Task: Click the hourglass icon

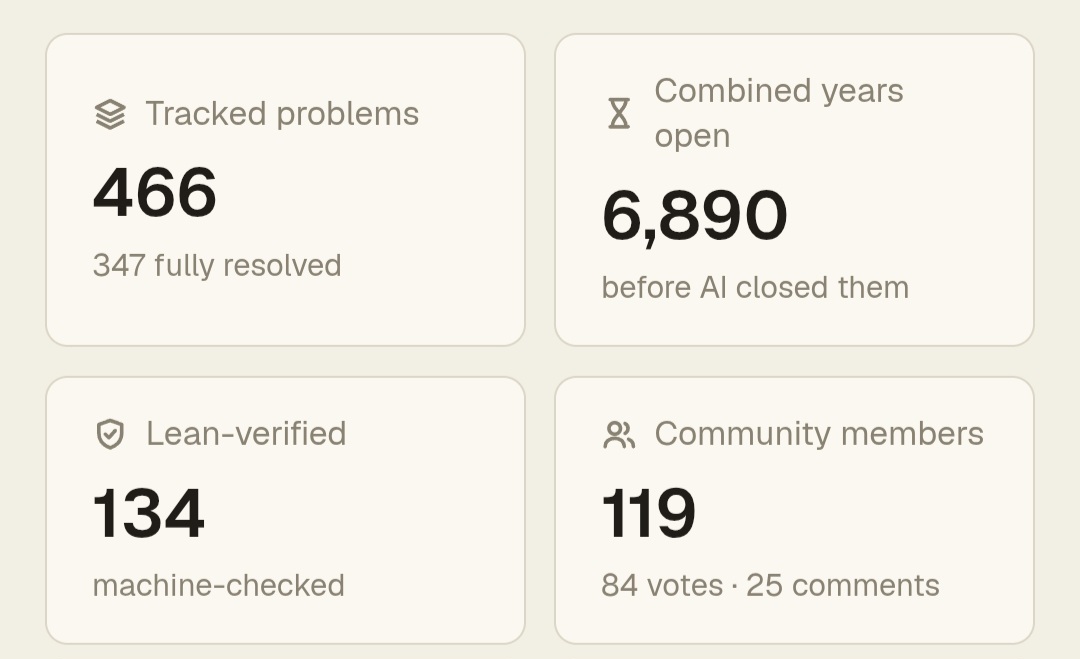Action: point(619,114)
